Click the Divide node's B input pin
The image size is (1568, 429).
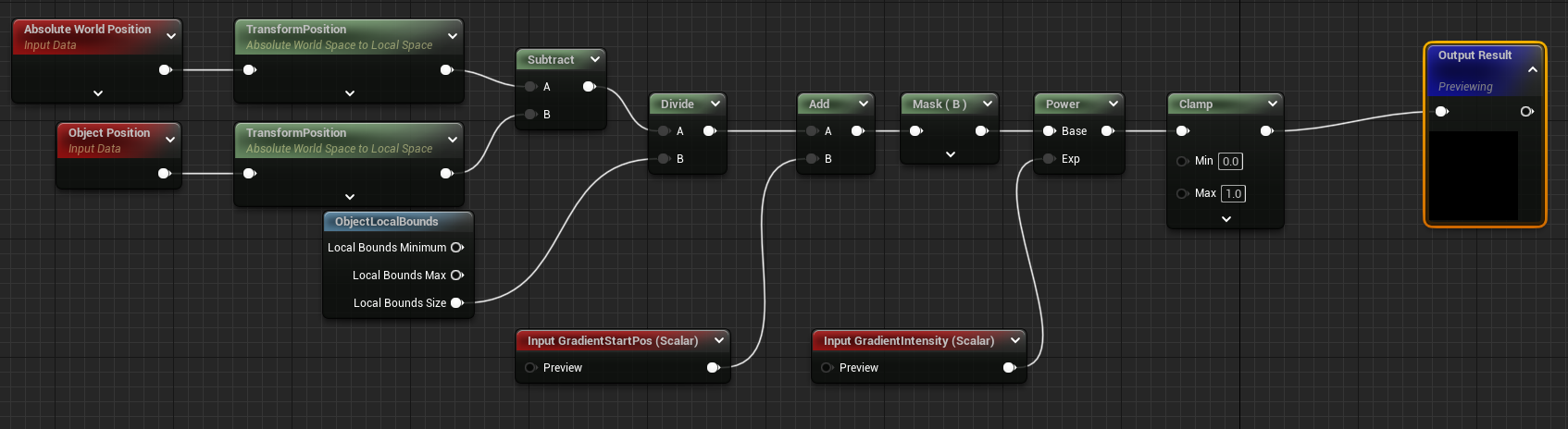664,159
